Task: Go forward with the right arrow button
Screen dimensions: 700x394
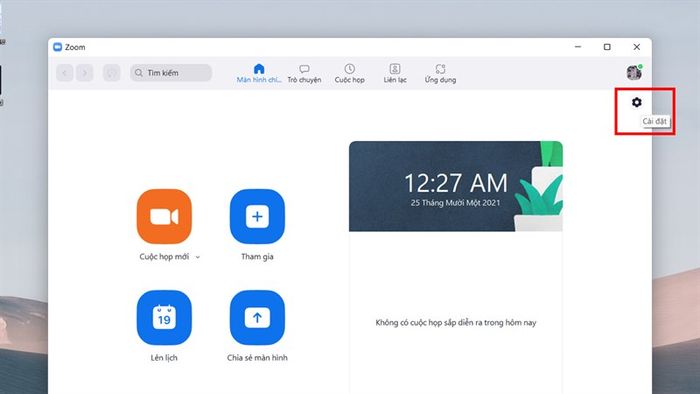Action: click(85, 73)
